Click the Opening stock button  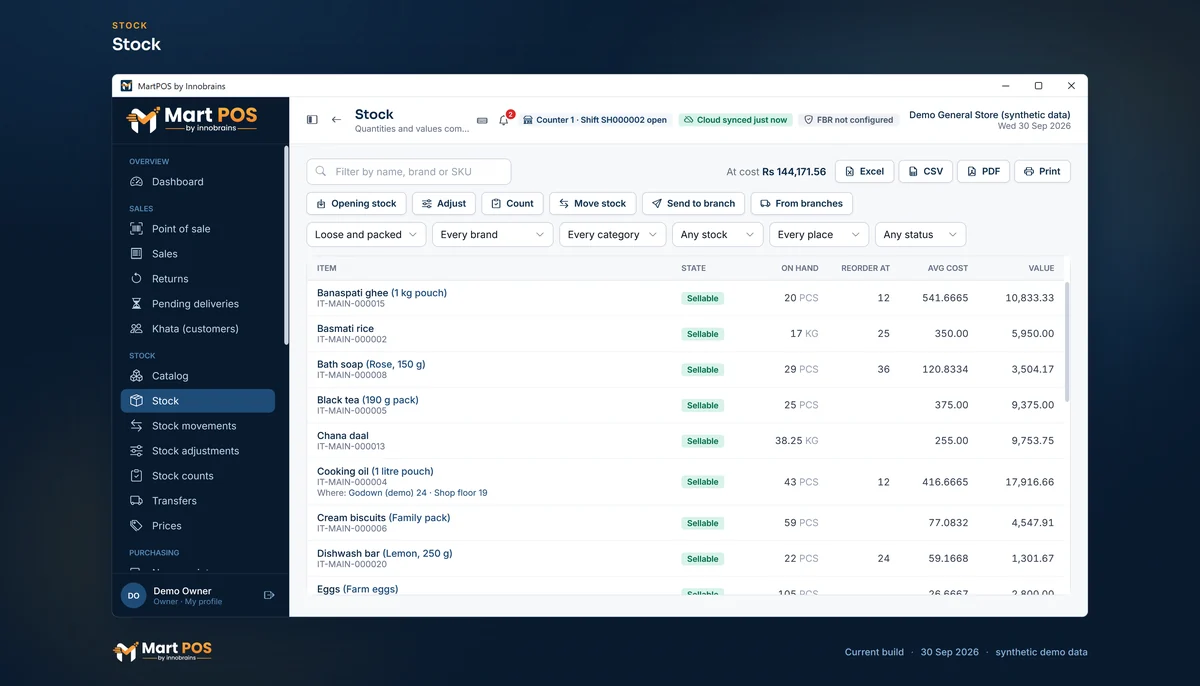point(357,204)
